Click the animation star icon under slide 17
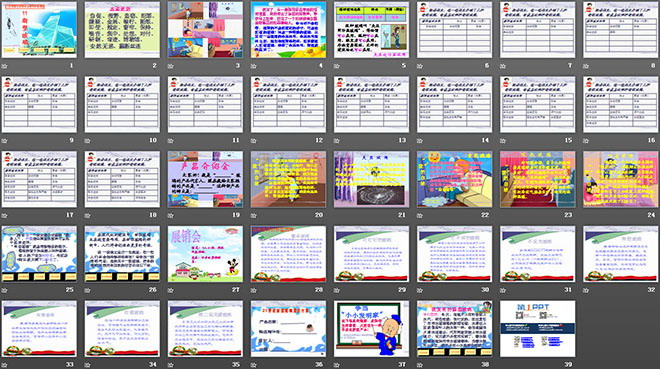 pos(5,215)
